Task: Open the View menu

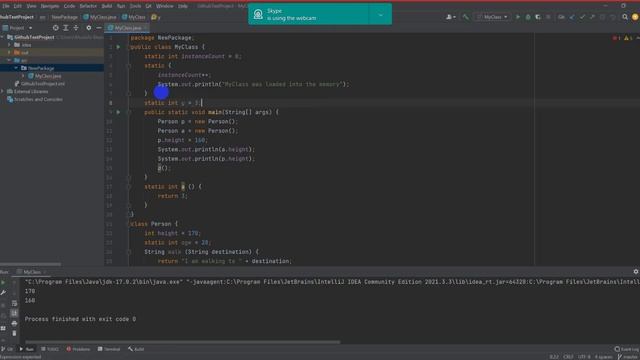Action: (x=31, y=6)
